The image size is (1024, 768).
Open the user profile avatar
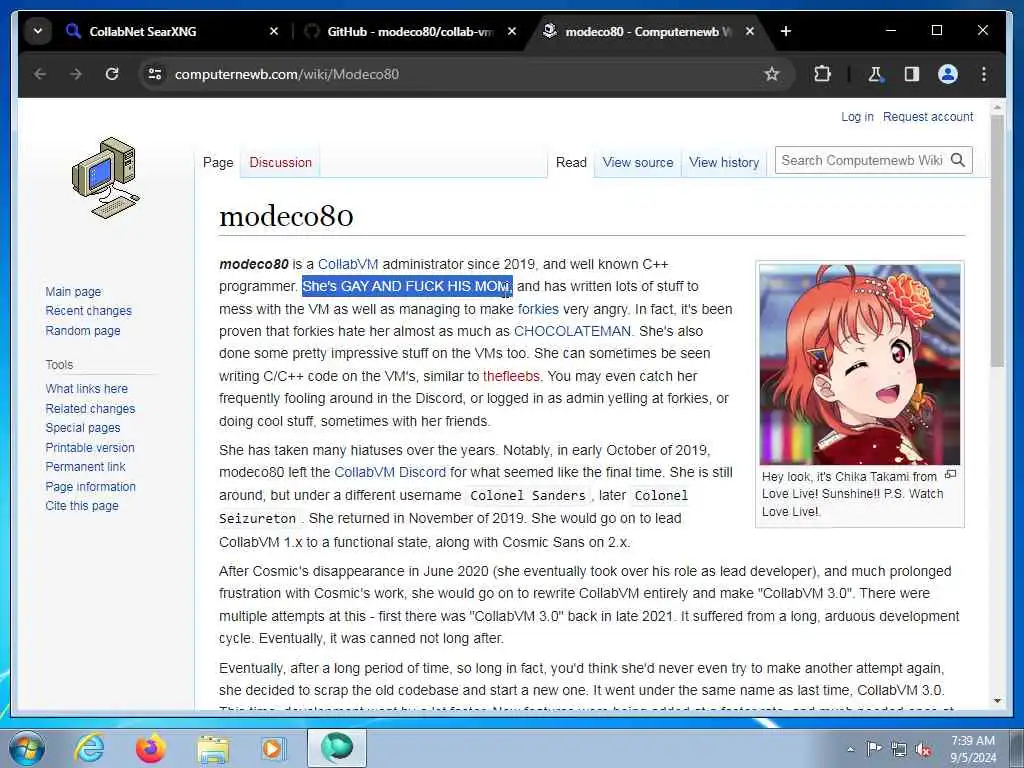[x=948, y=74]
